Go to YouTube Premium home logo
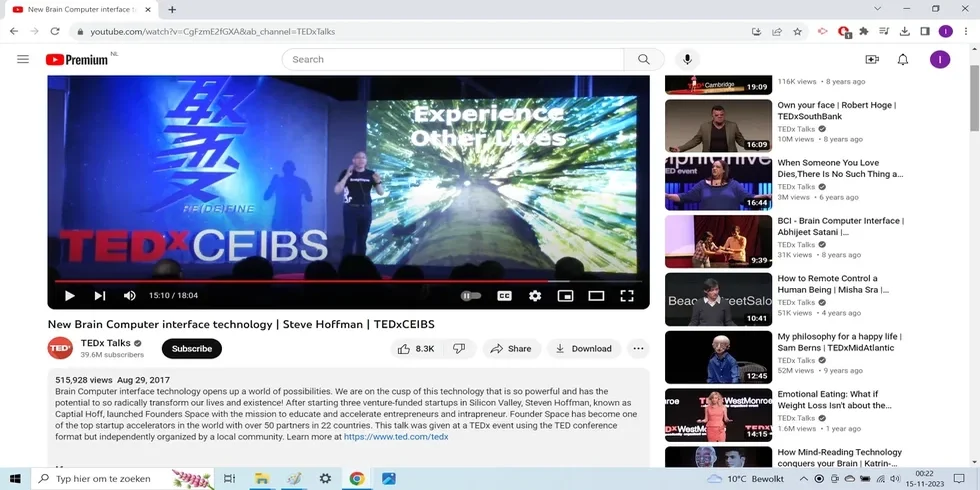The height and width of the screenshot is (490, 980). coord(77,59)
